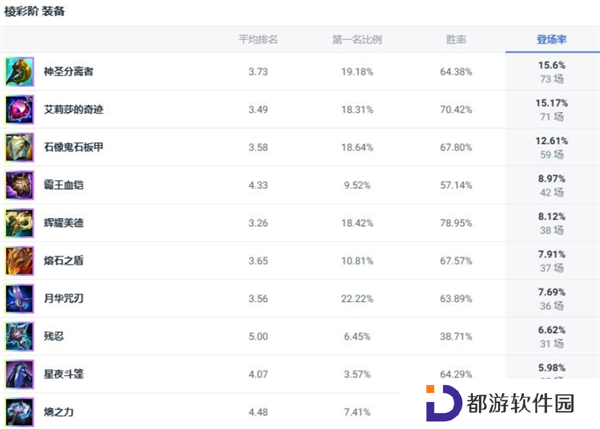Viewport: 600px width, 429px height.
Task: Select the 石像鬼石板甲 item icon
Action: tap(20, 147)
